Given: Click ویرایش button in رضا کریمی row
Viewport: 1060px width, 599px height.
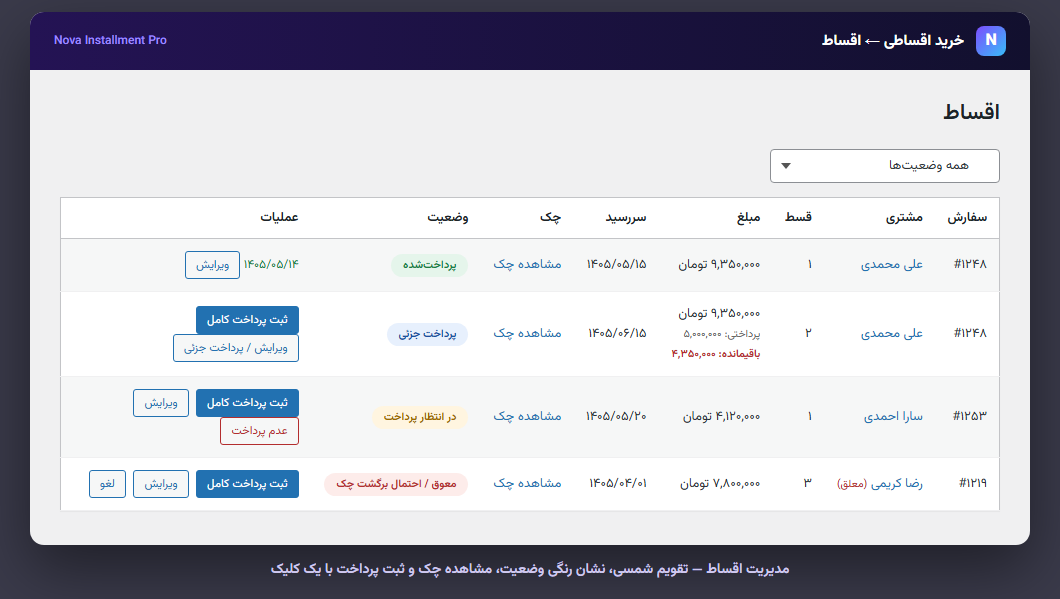Looking at the screenshot, I should point(161,484).
